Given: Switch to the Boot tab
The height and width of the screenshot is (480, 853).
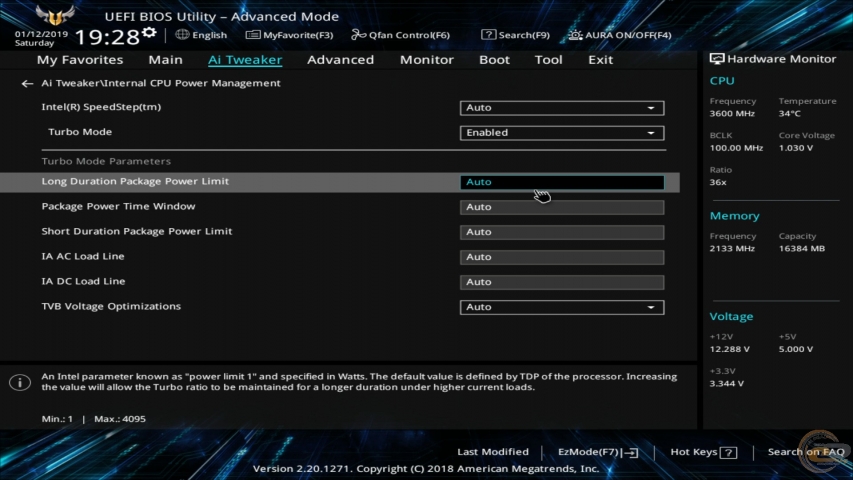Looking at the screenshot, I should point(494,60).
